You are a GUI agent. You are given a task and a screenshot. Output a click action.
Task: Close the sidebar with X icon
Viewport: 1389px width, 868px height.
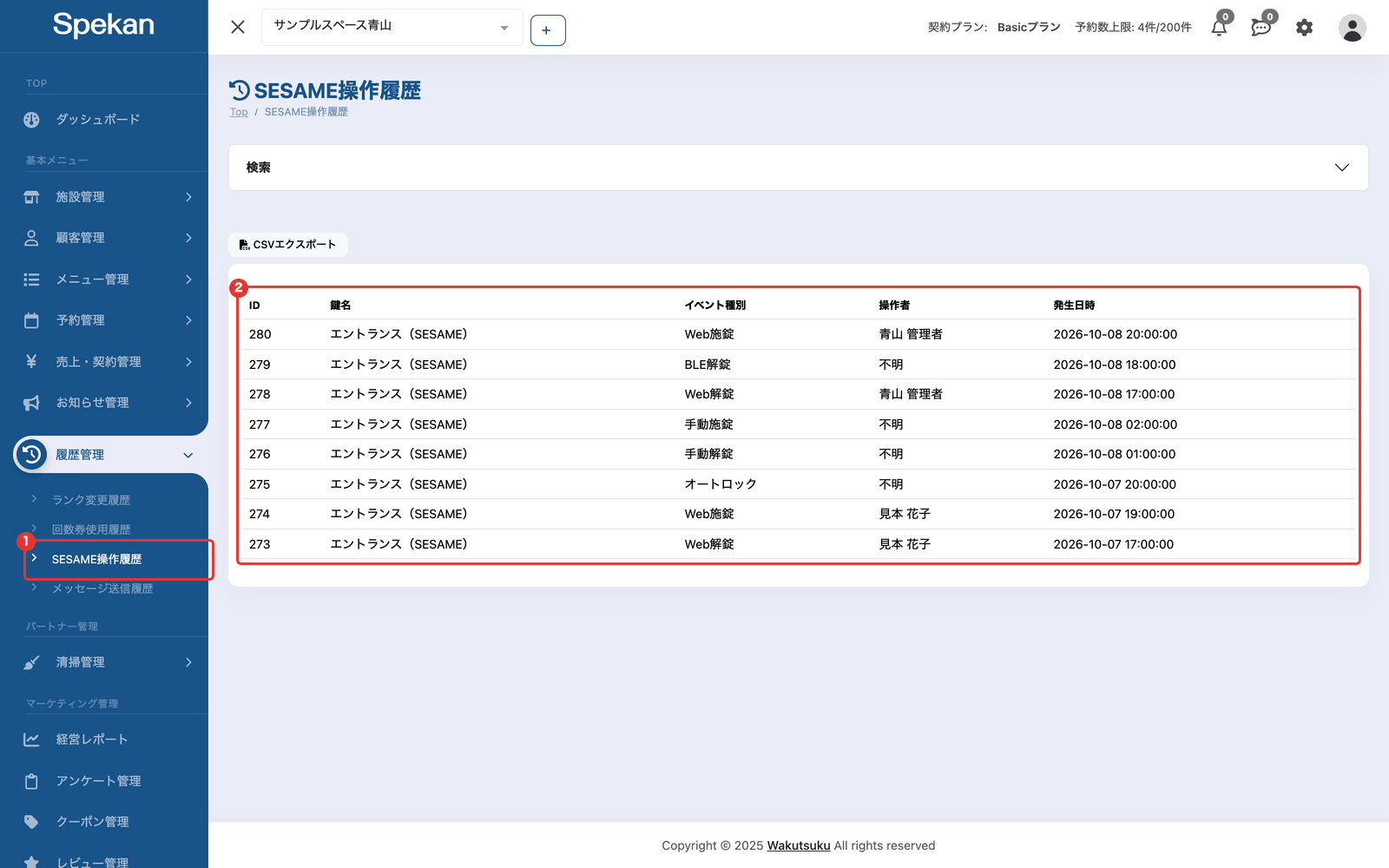[238, 27]
